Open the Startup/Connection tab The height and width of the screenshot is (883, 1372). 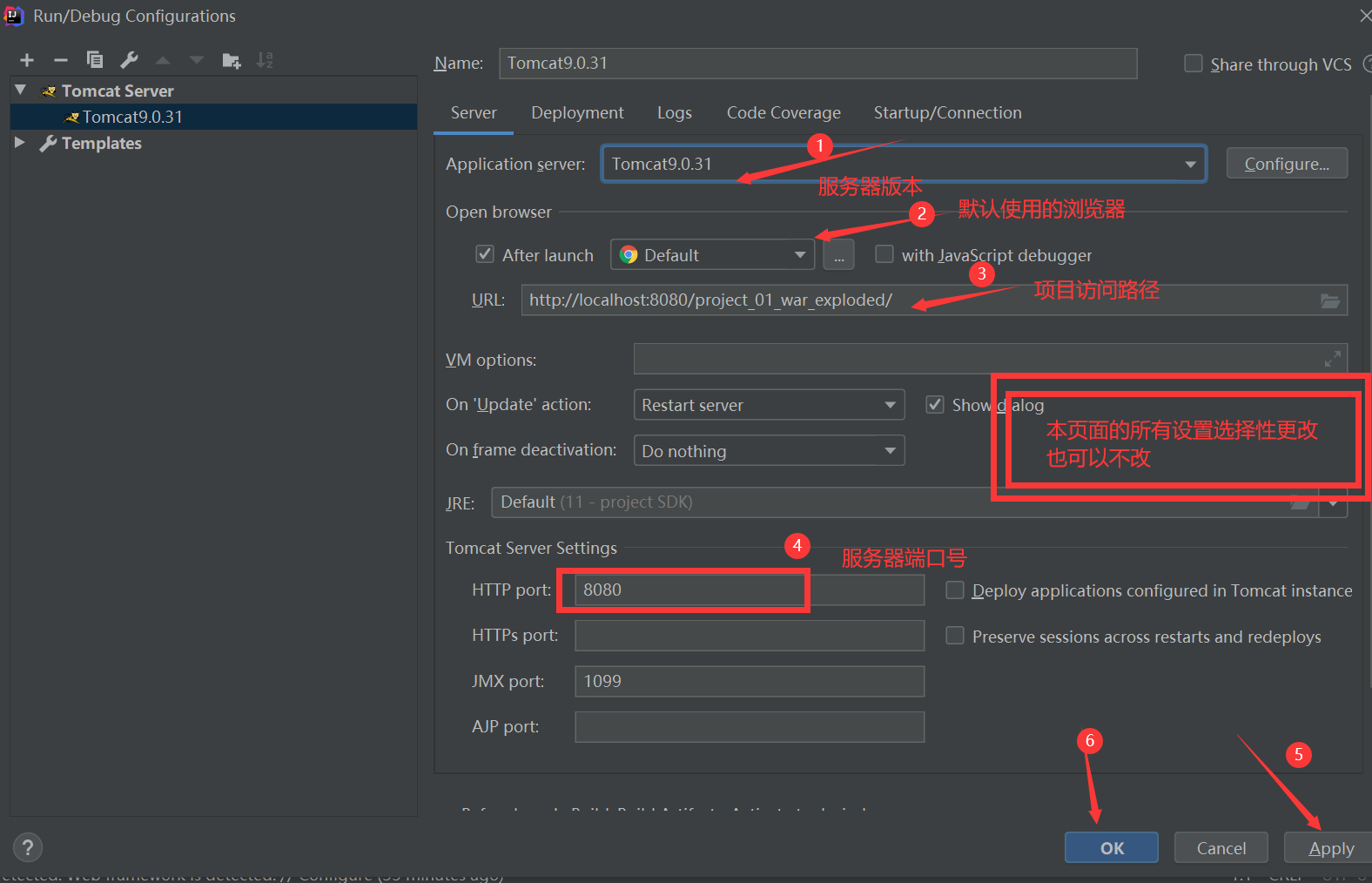point(948,113)
